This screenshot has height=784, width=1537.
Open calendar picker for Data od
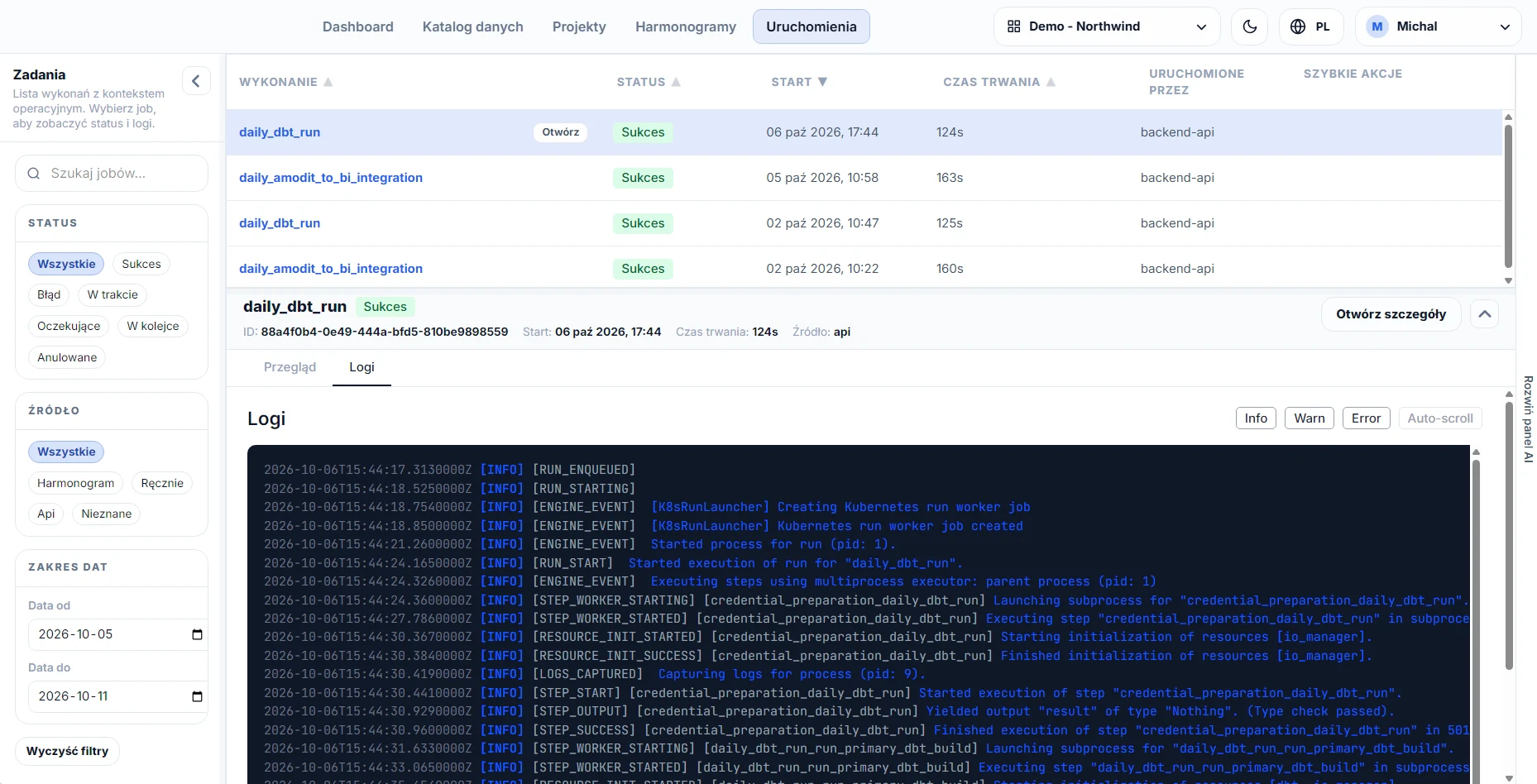[197, 634]
